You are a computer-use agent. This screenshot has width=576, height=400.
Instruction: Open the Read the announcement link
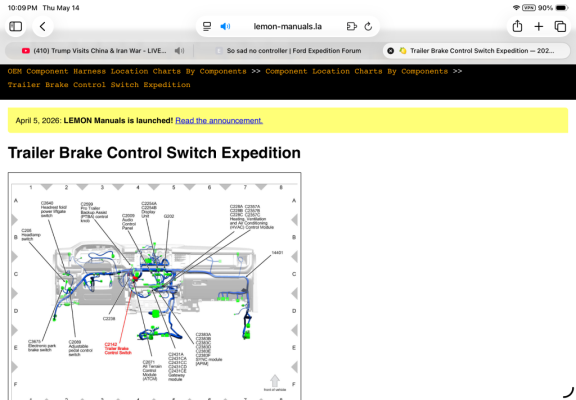pyautogui.click(x=219, y=120)
